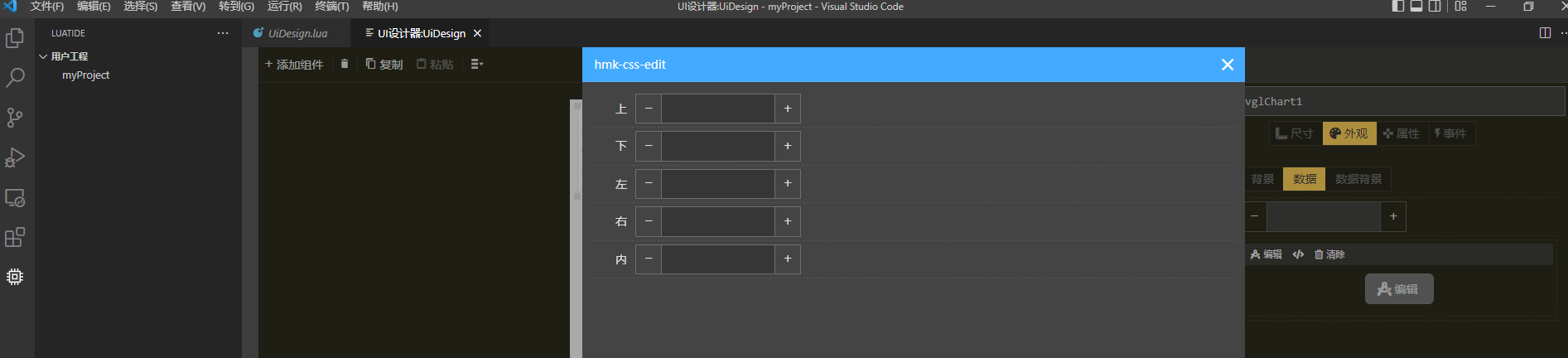Click the split editor right icon

[x=1545, y=33]
